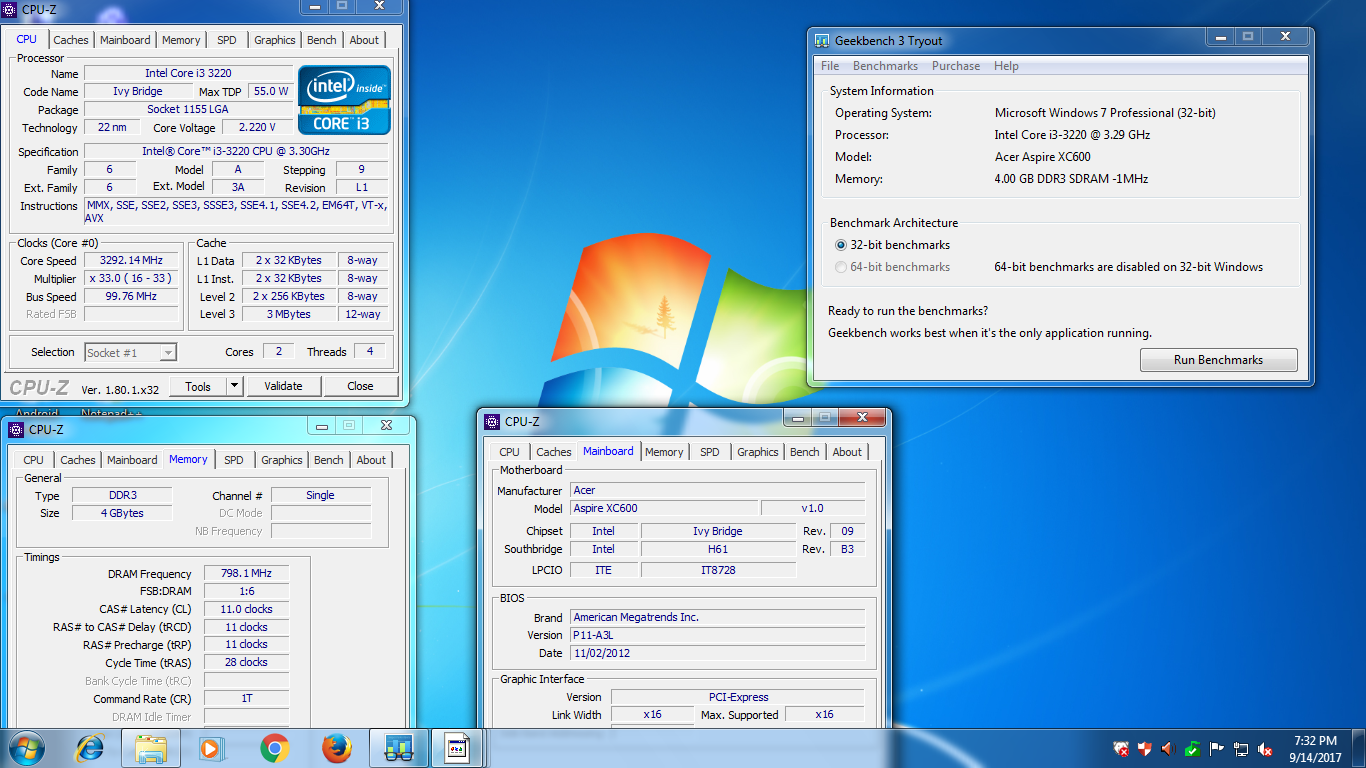
Task: Open Geekbench Purchase menu
Action: (x=956, y=66)
